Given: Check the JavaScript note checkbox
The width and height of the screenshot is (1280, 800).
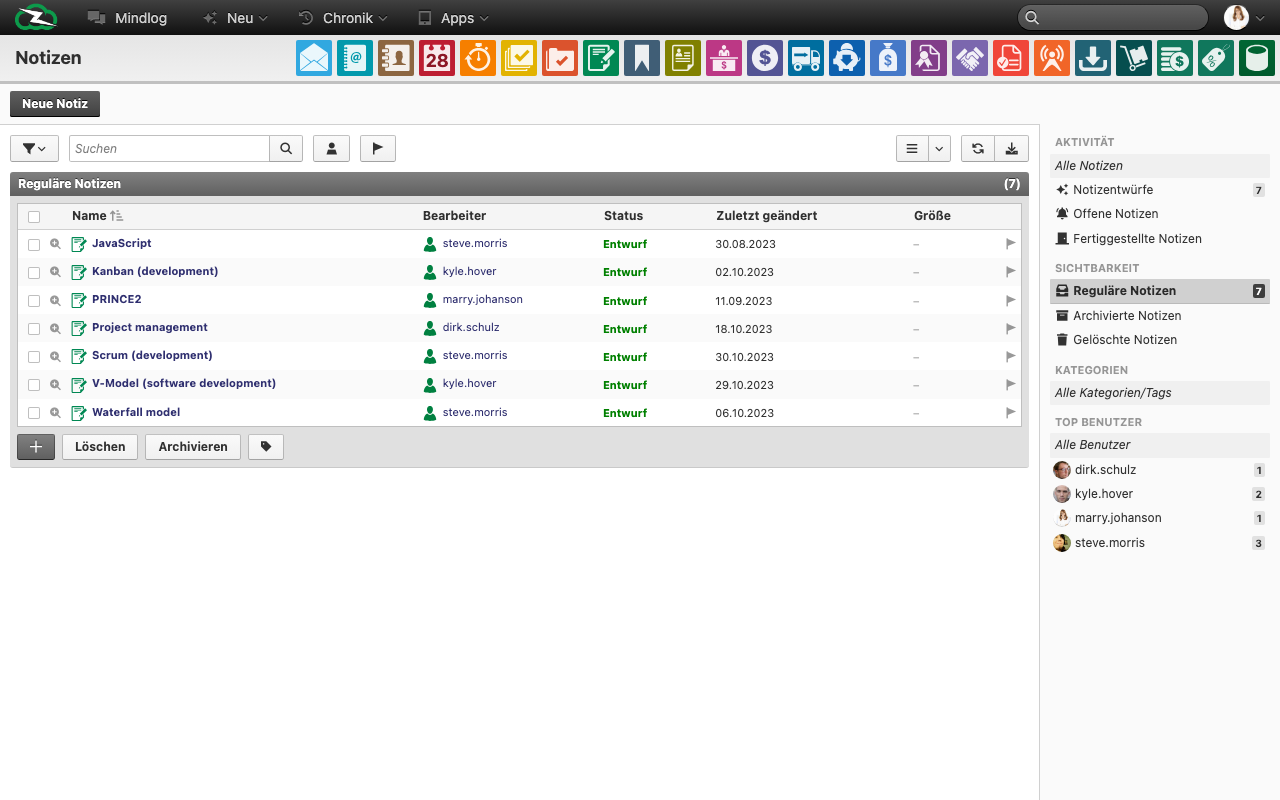Looking at the screenshot, I should [34, 244].
